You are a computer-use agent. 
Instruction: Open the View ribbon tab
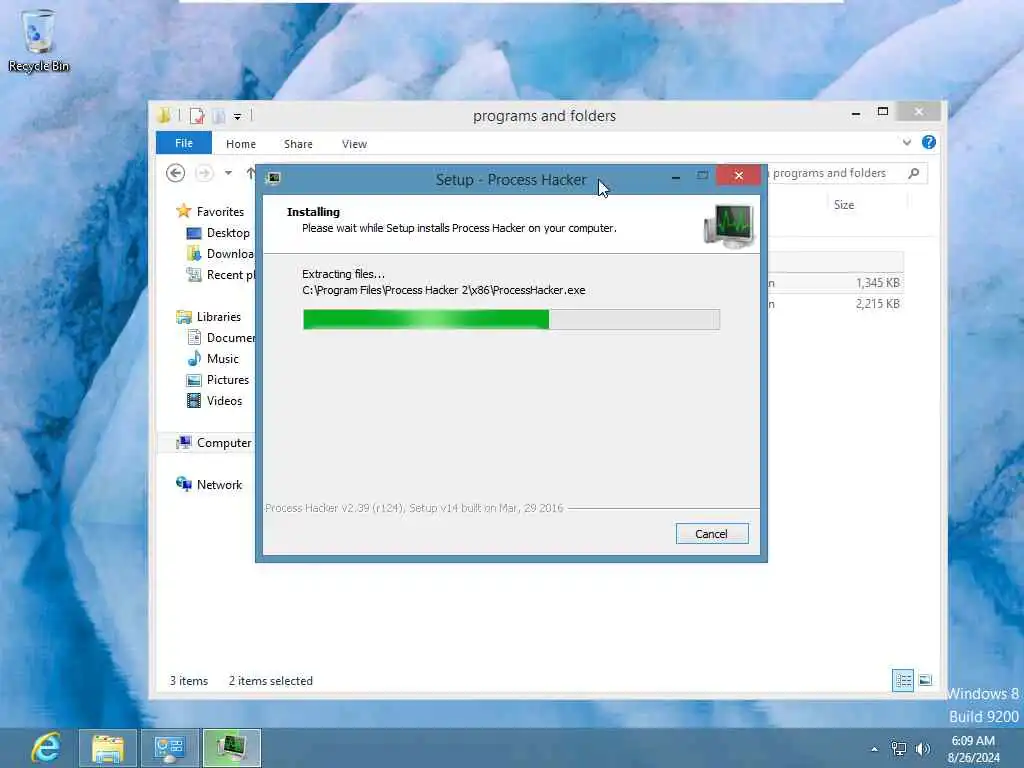(354, 144)
